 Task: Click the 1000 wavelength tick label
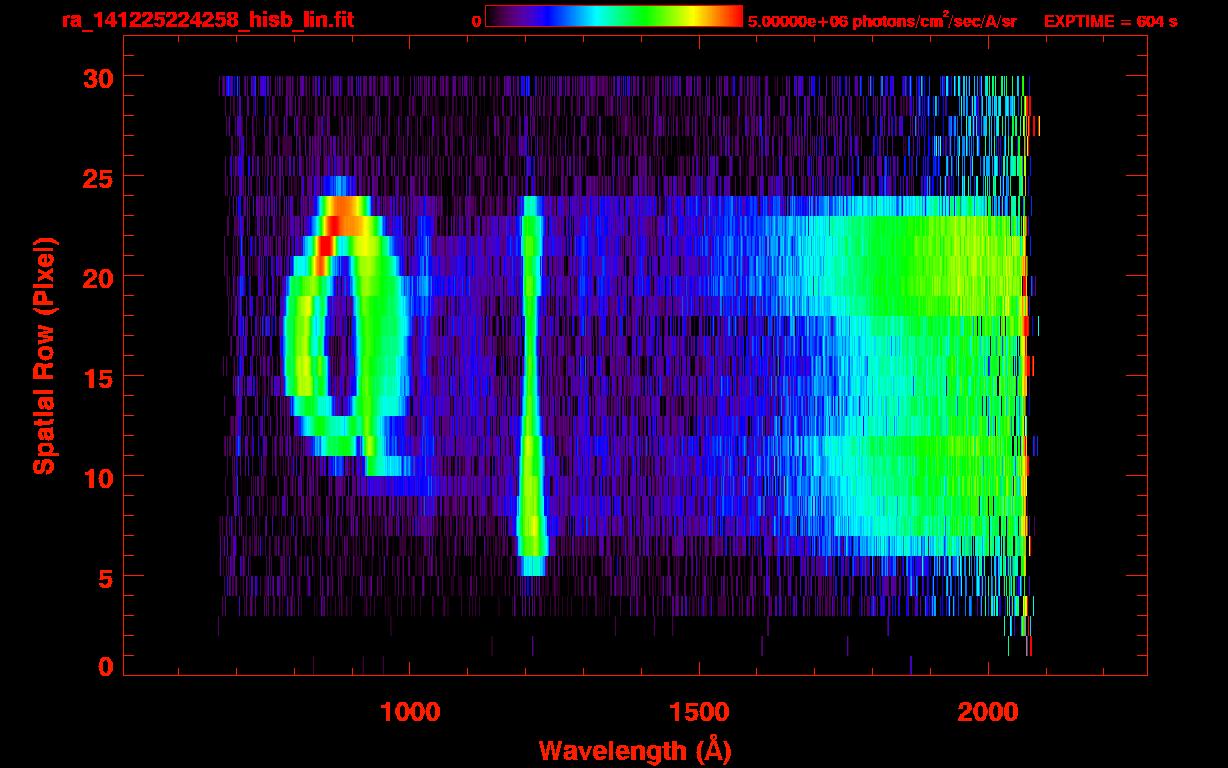click(410, 712)
